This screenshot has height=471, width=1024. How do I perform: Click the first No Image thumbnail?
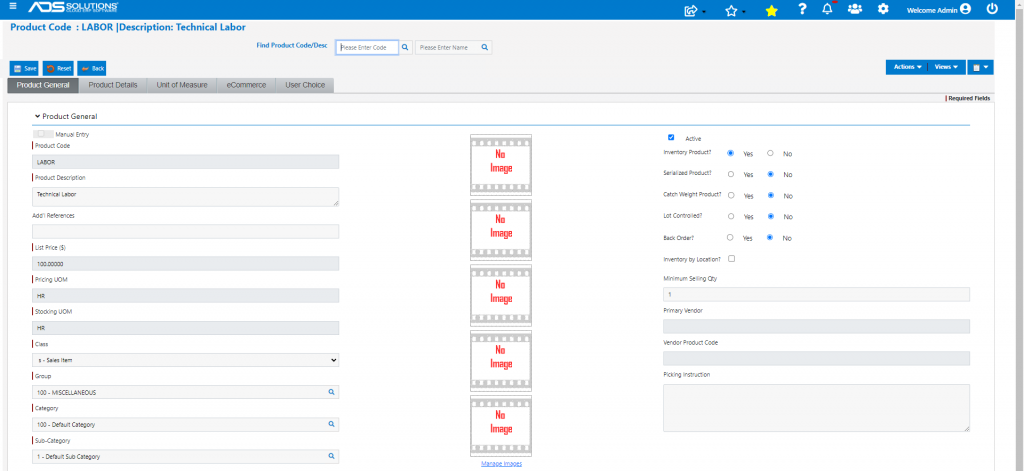tap(501, 165)
